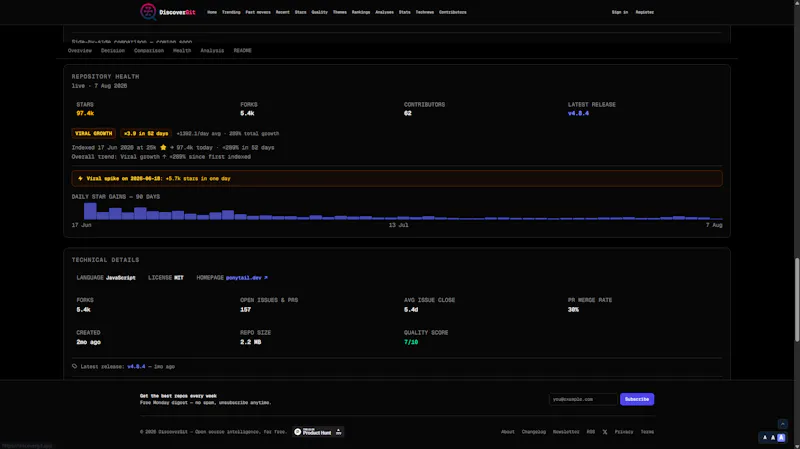Select the smallest font size A
Image resolution: width=800 pixels, height=449 pixels.
click(x=765, y=437)
